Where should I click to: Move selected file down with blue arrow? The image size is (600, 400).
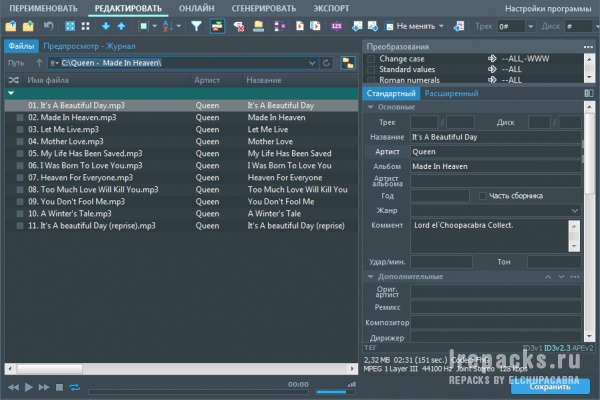106,26
